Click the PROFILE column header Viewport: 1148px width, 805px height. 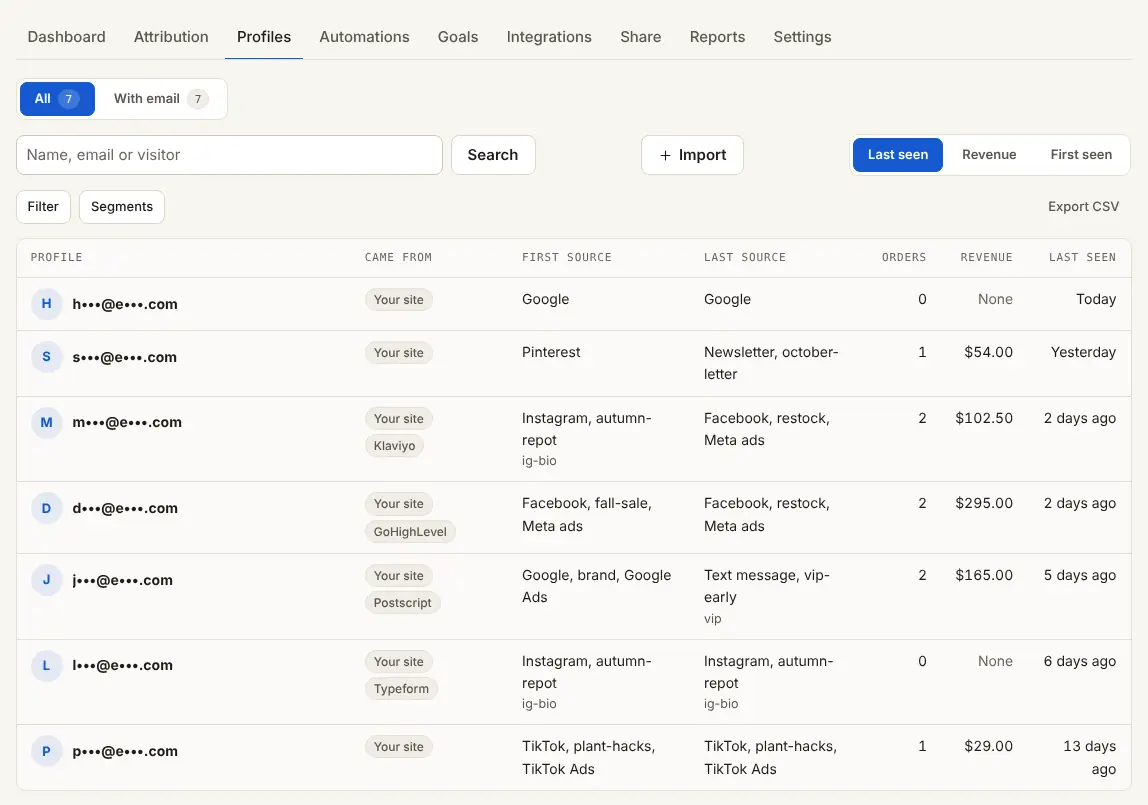click(x=56, y=257)
